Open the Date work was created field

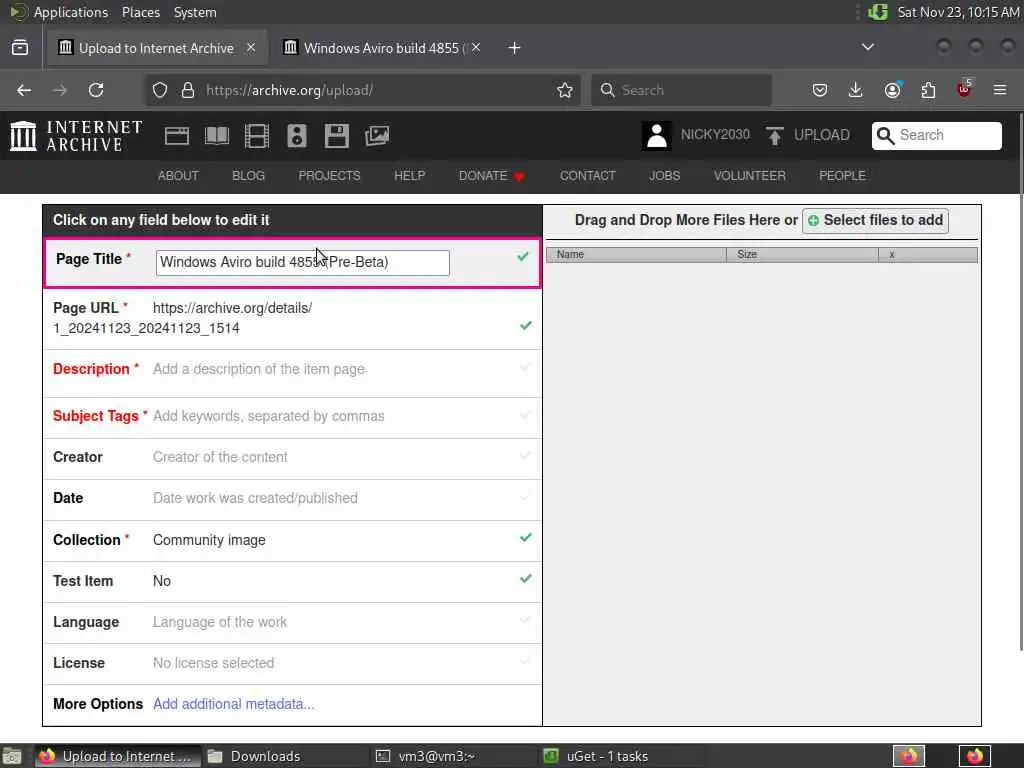point(293,499)
